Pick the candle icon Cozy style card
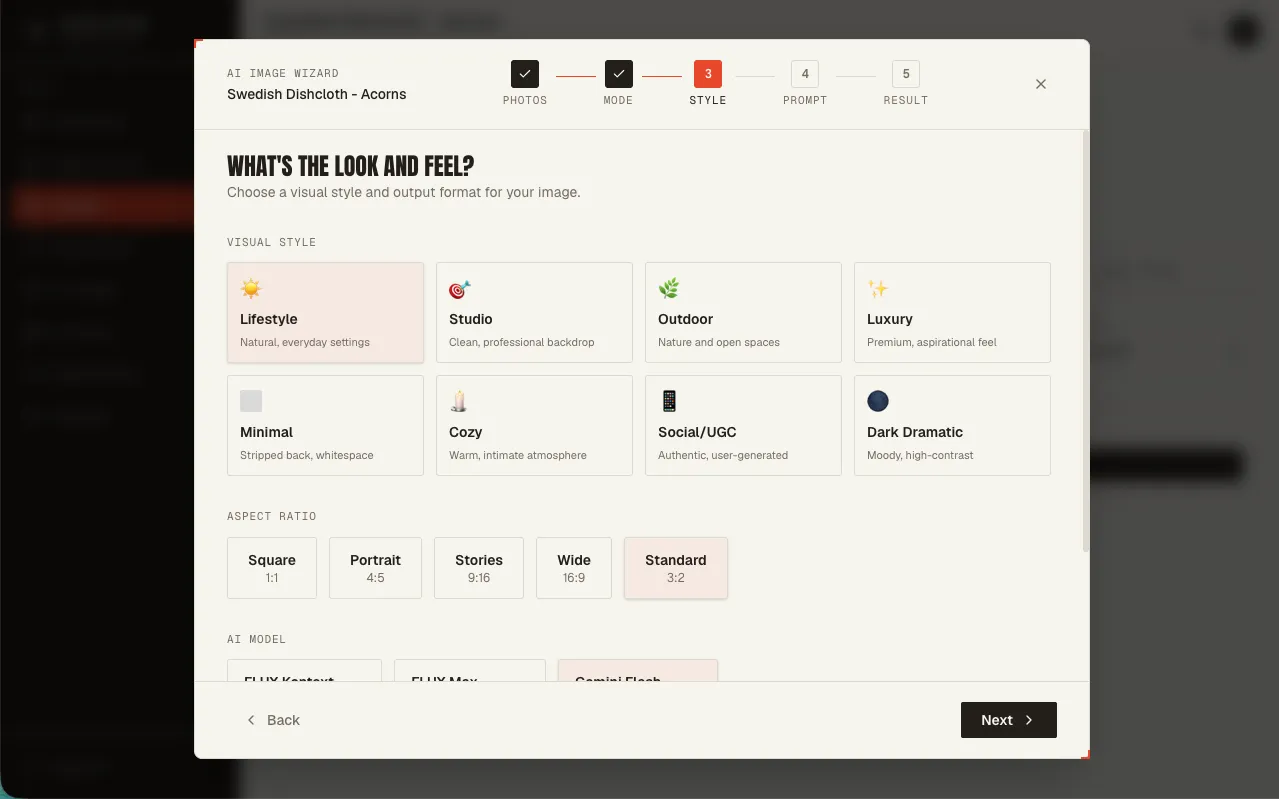The image size is (1279, 799). [534, 425]
